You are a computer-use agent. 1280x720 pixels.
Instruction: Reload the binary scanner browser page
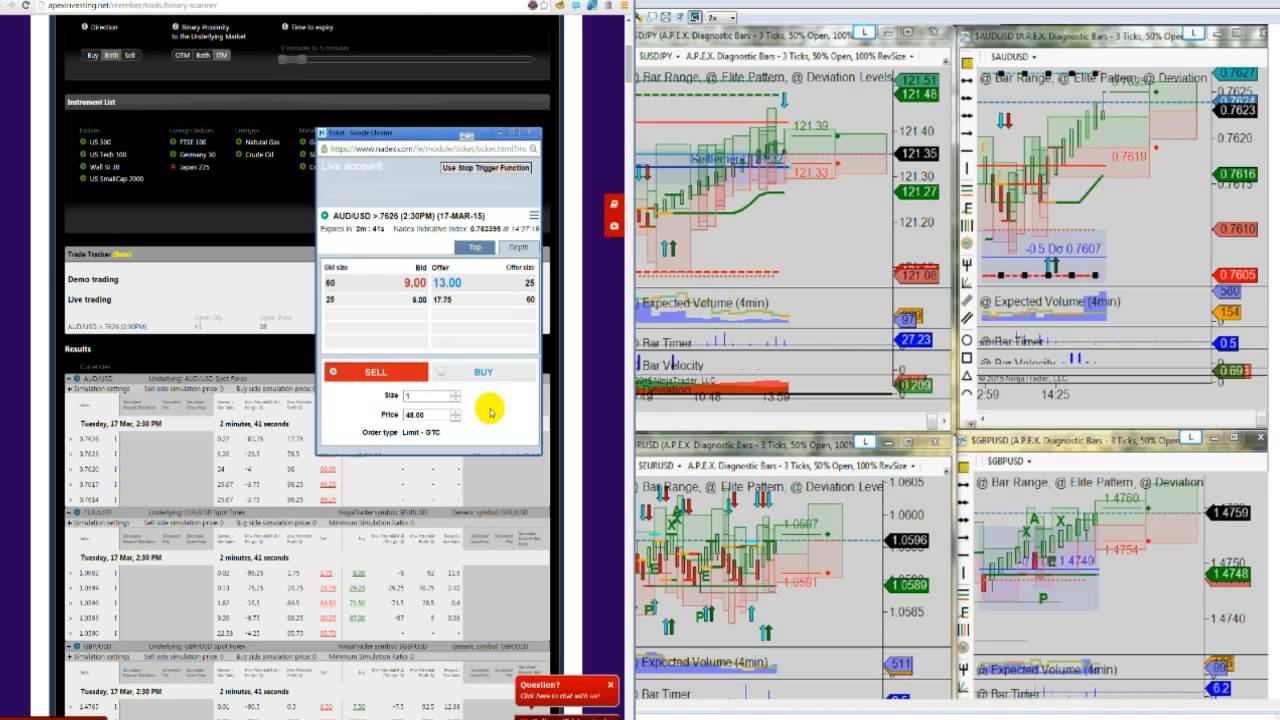[25, 5]
